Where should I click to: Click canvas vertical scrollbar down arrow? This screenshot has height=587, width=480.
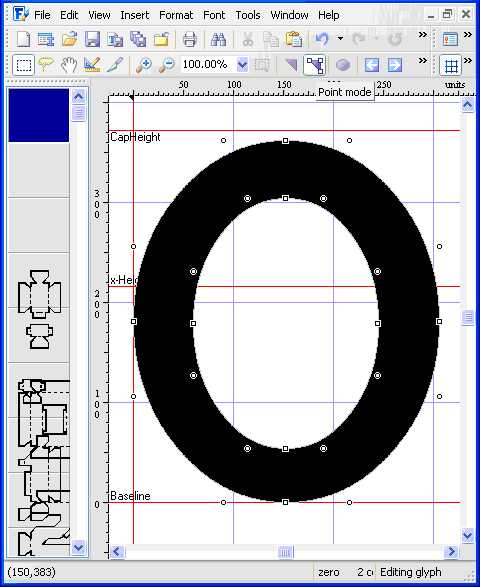click(x=468, y=535)
